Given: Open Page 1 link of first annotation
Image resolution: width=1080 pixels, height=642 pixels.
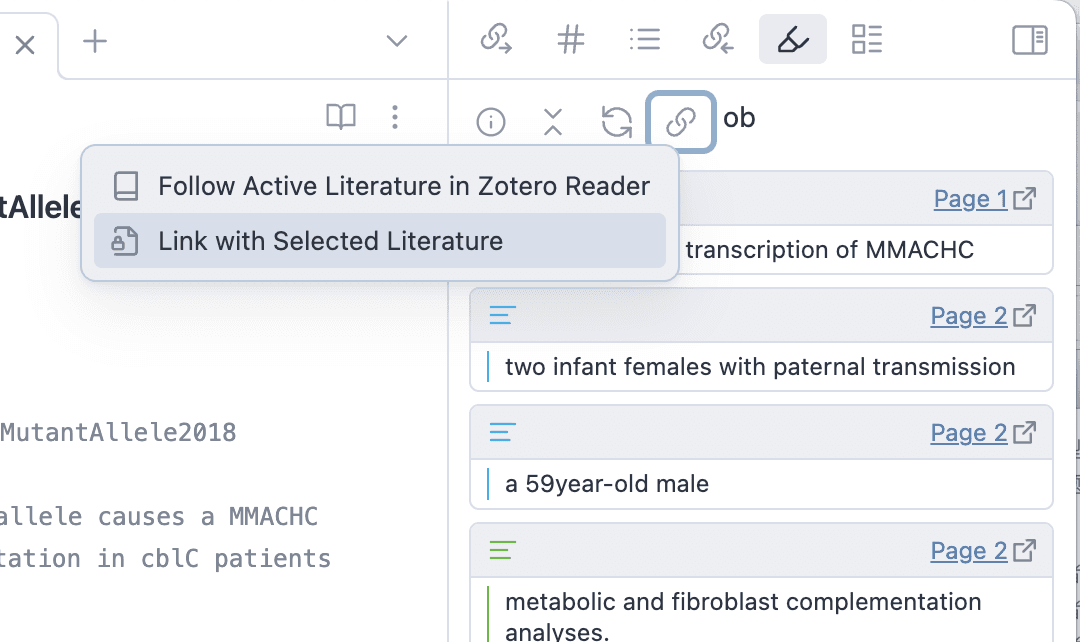Looking at the screenshot, I should click(970, 199).
